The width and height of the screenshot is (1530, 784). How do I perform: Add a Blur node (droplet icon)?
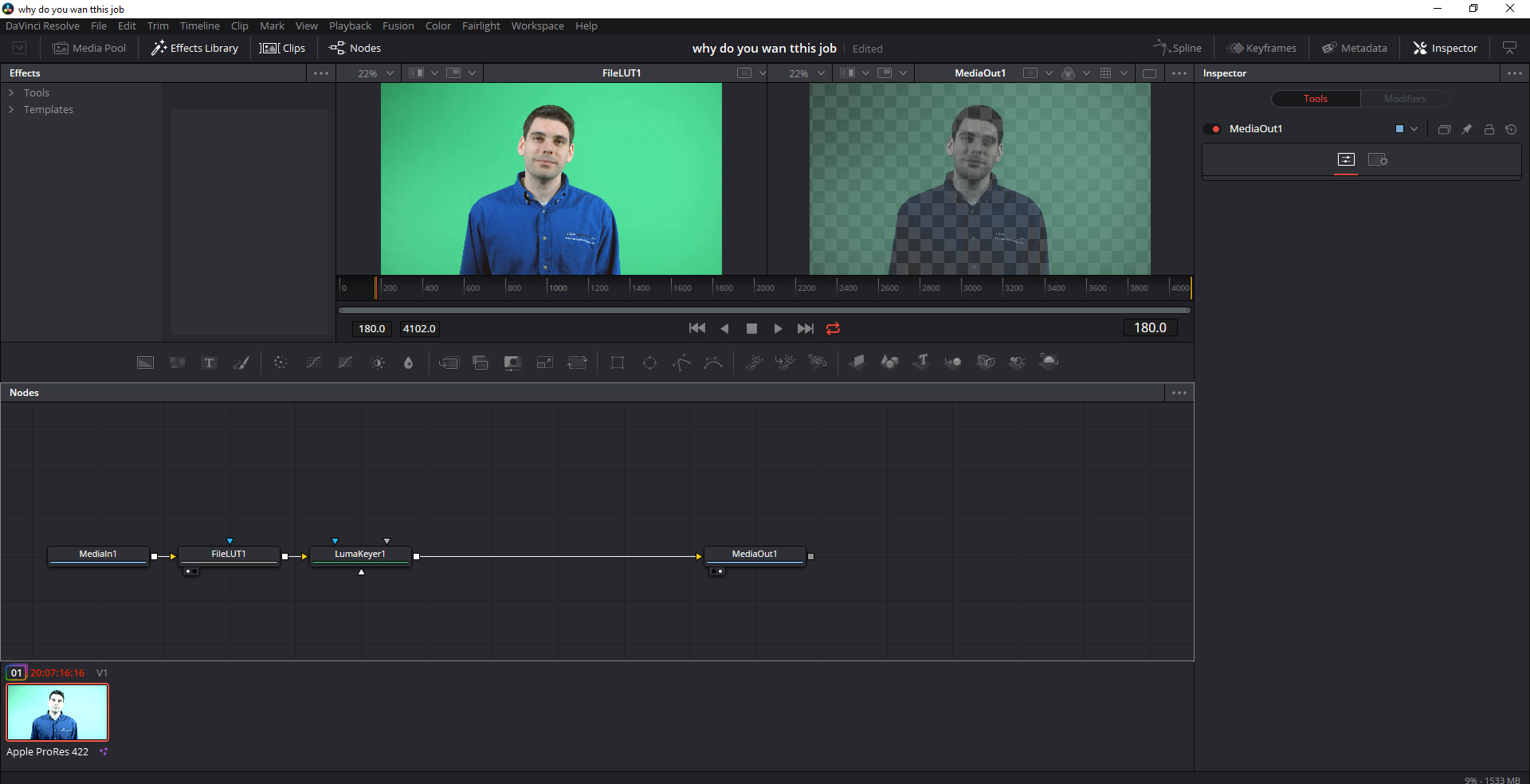pyautogui.click(x=409, y=363)
